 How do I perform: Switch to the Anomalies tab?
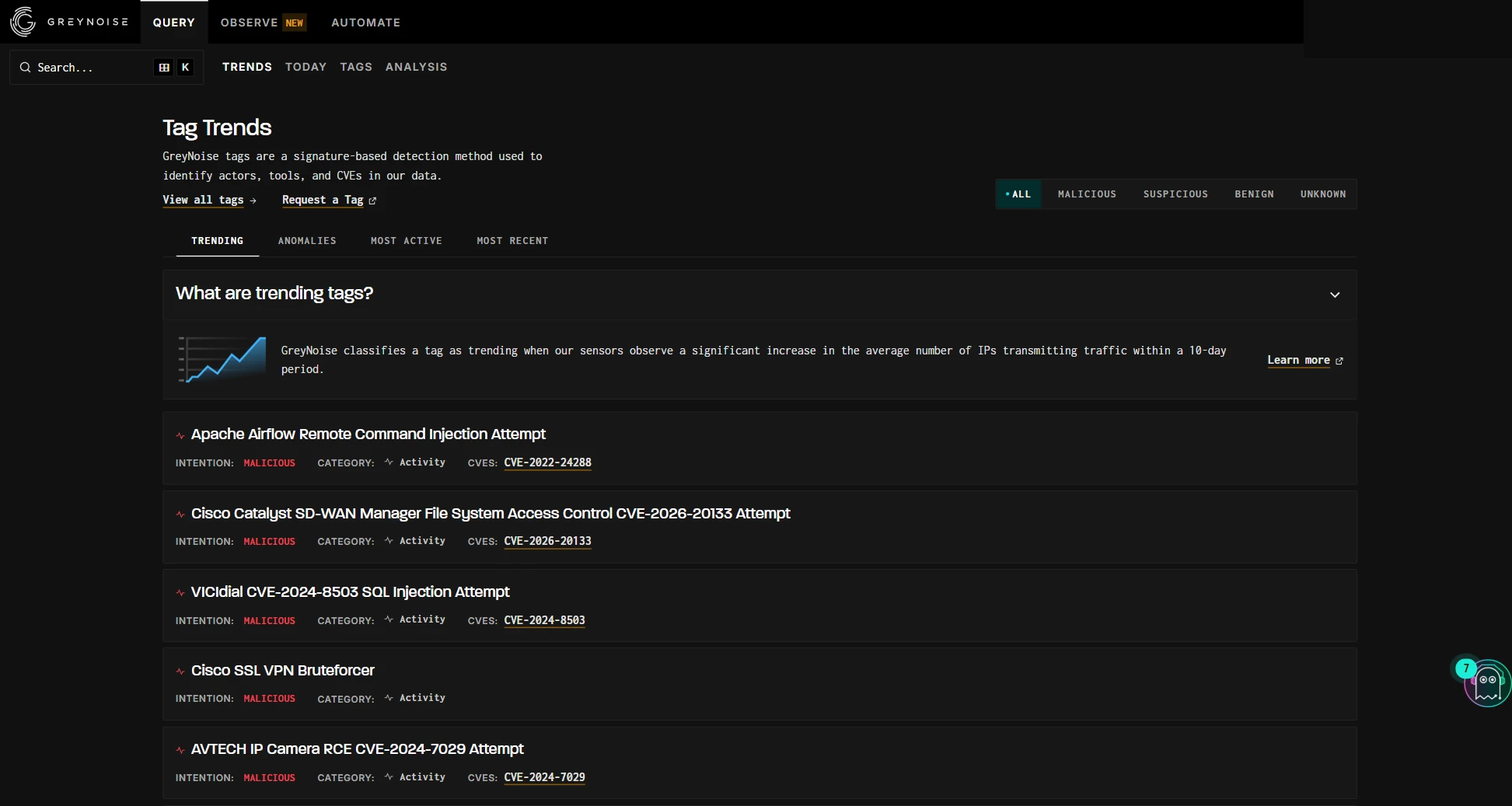(307, 241)
